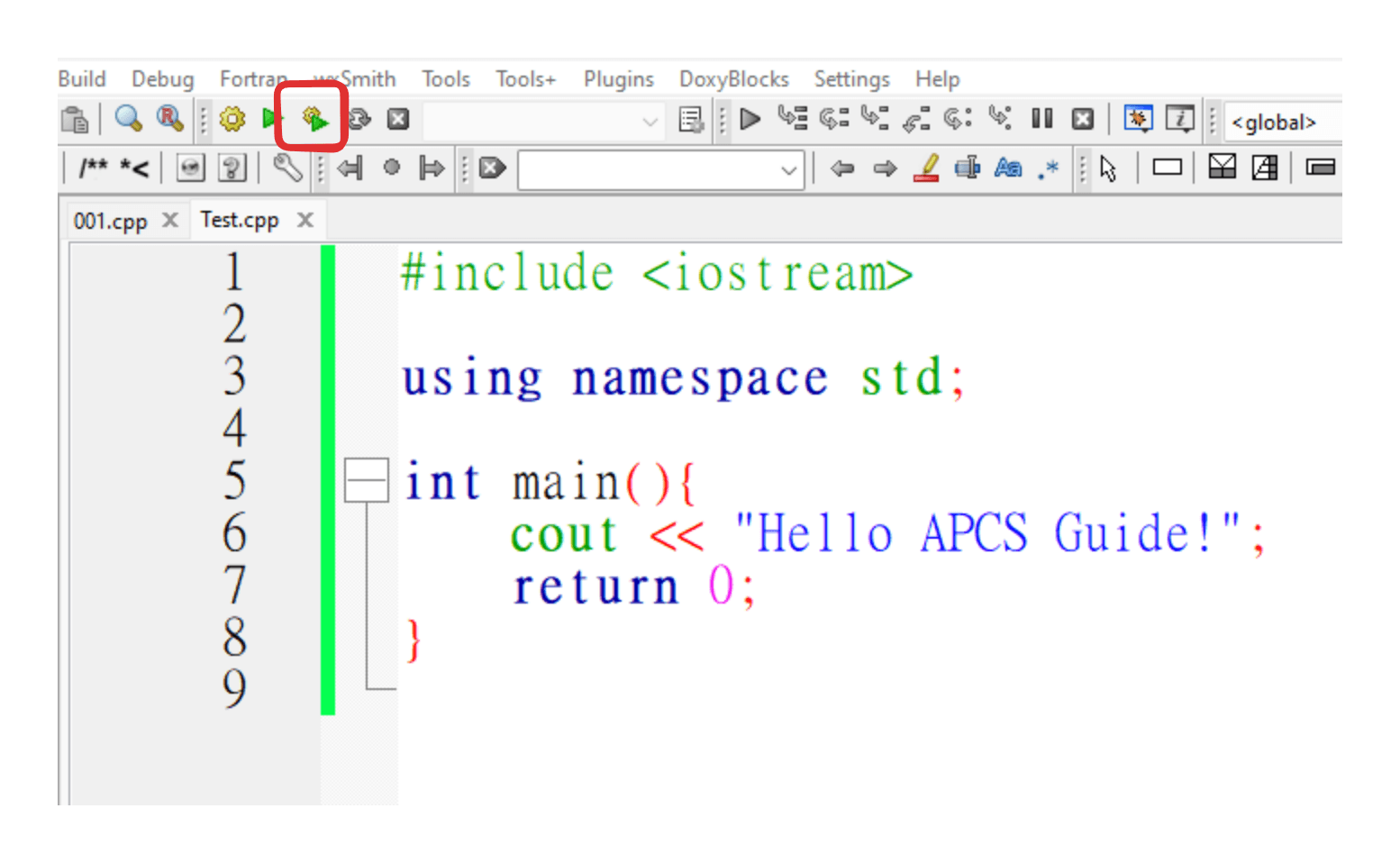Image resolution: width=1400 pixels, height=863 pixels.
Task: Toggle highlight matches marker icon
Action: tap(926, 168)
